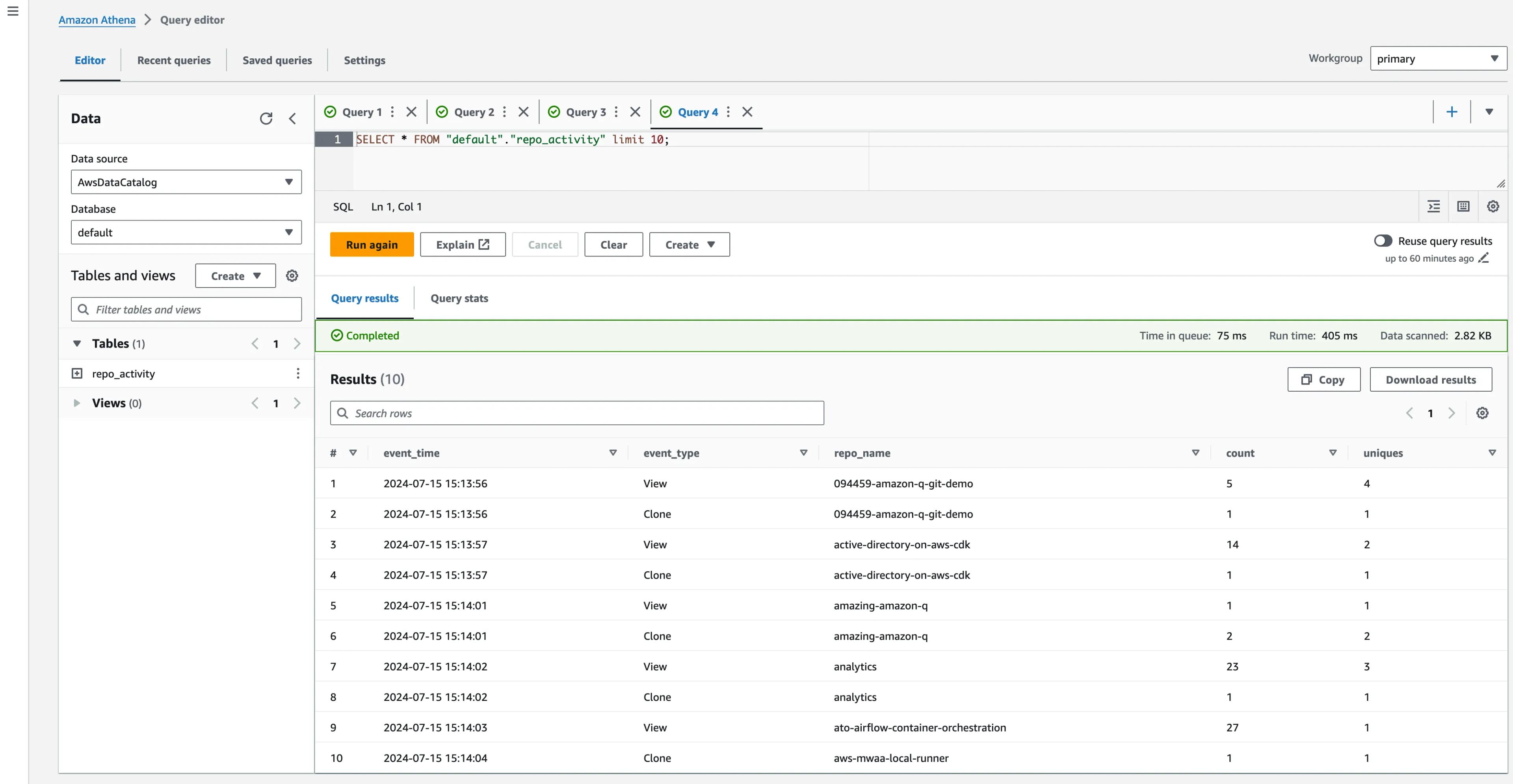Open the Database default dropdown
The image size is (1513, 784).
point(186,232)
